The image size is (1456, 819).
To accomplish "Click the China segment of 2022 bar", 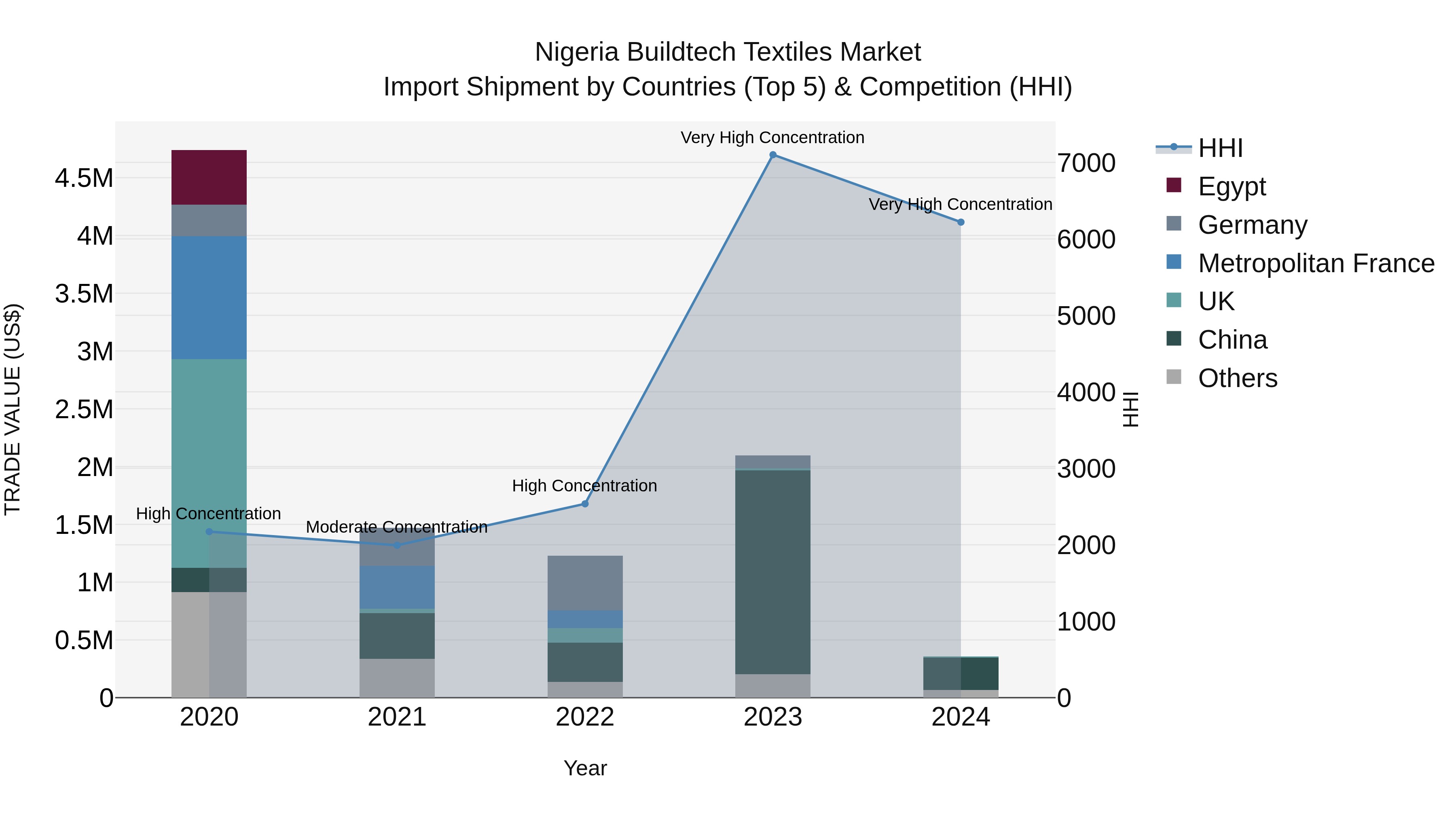I will pos(585,662).
